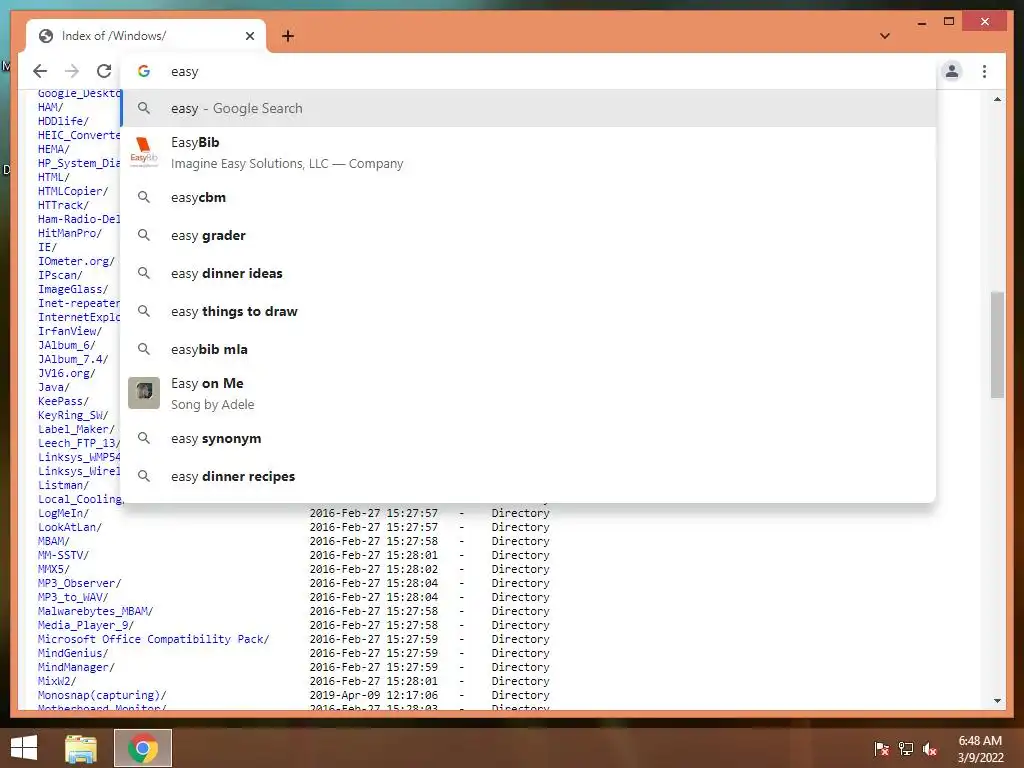The width and height of the screenshot is (1024, 768).
Task: Click the Adele song thumbnail
Action: [x=144, y=393]
